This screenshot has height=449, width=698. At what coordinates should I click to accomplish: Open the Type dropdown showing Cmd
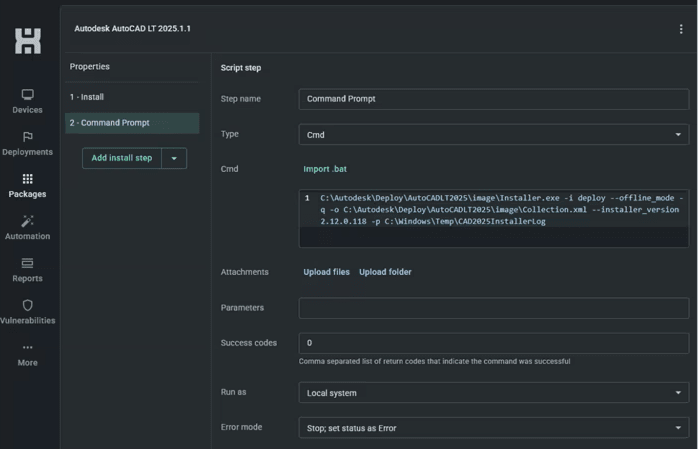tap(494, 134)
